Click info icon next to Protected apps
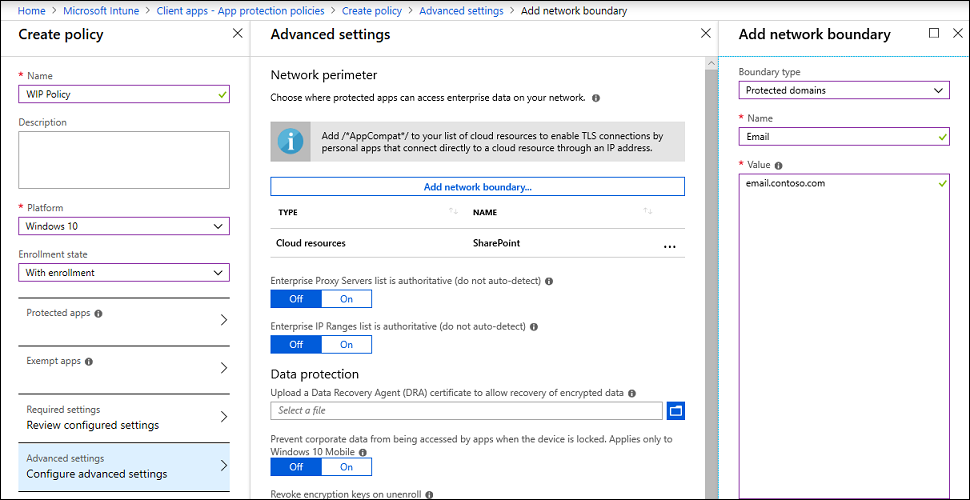 (98, 313)
